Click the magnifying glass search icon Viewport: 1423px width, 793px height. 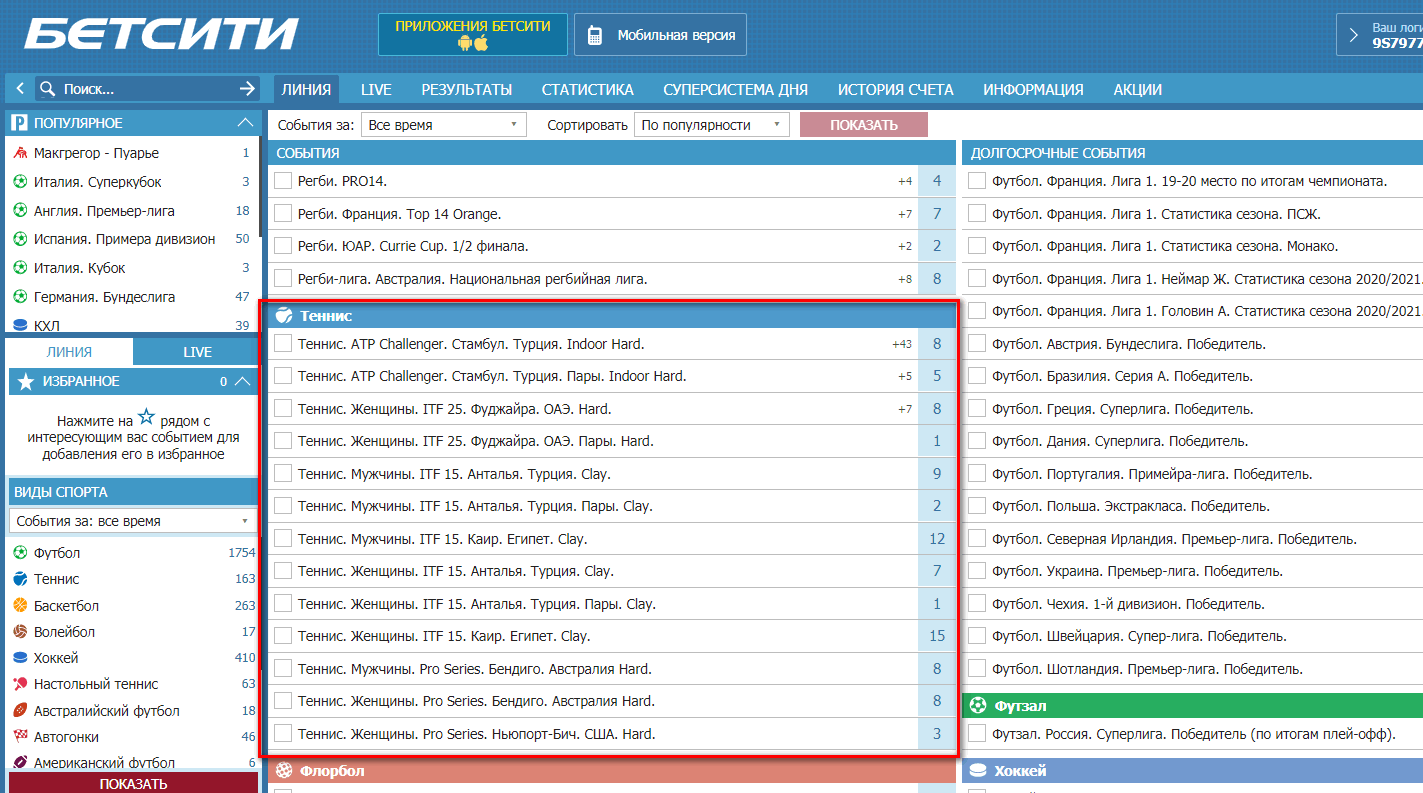click(47, 89)
